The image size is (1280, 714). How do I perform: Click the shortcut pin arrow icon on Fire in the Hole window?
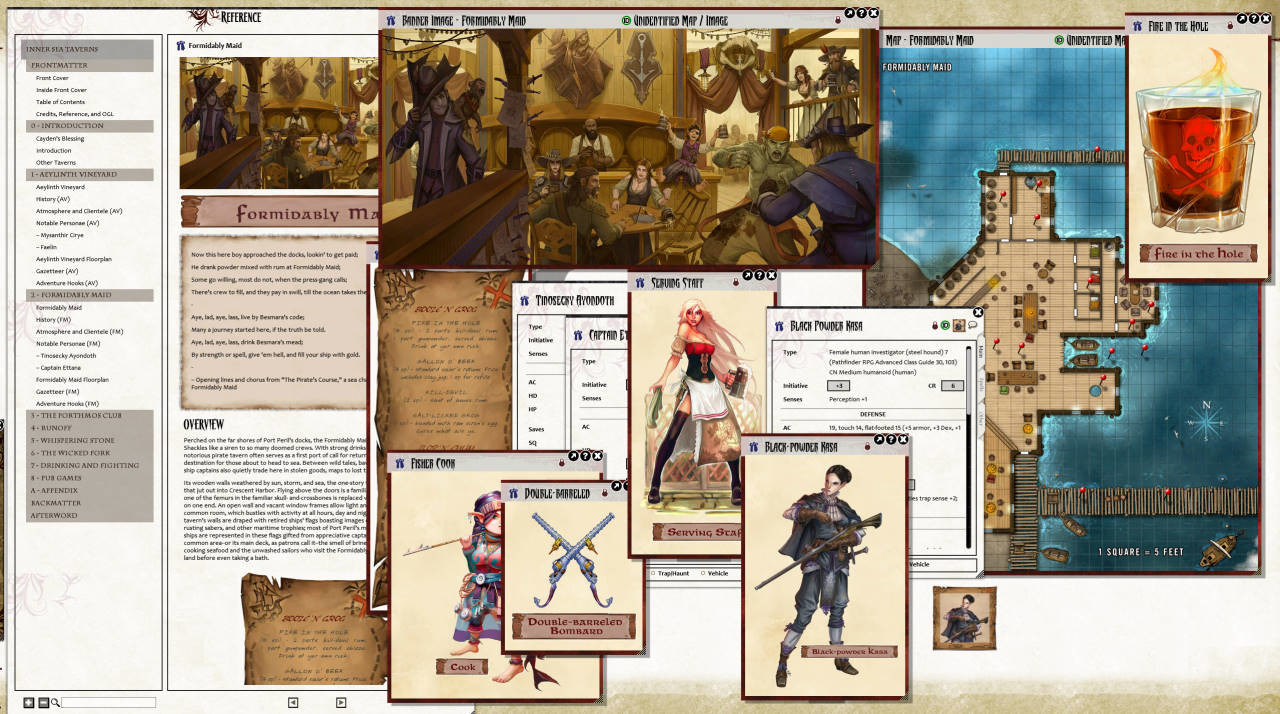tap(1242, 18)
